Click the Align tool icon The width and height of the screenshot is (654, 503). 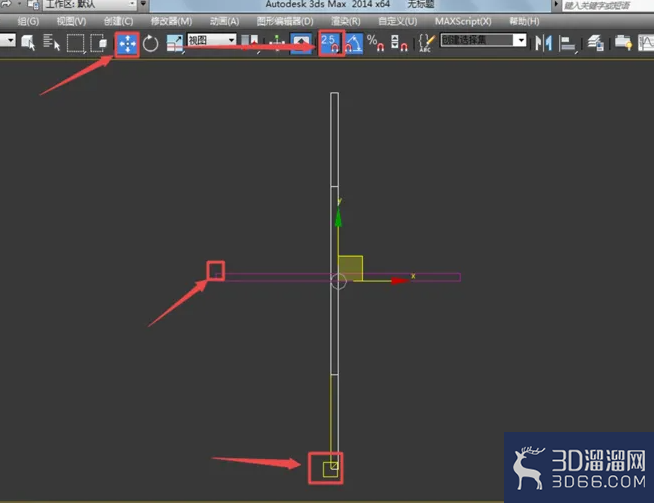click(x=567, y=43)
